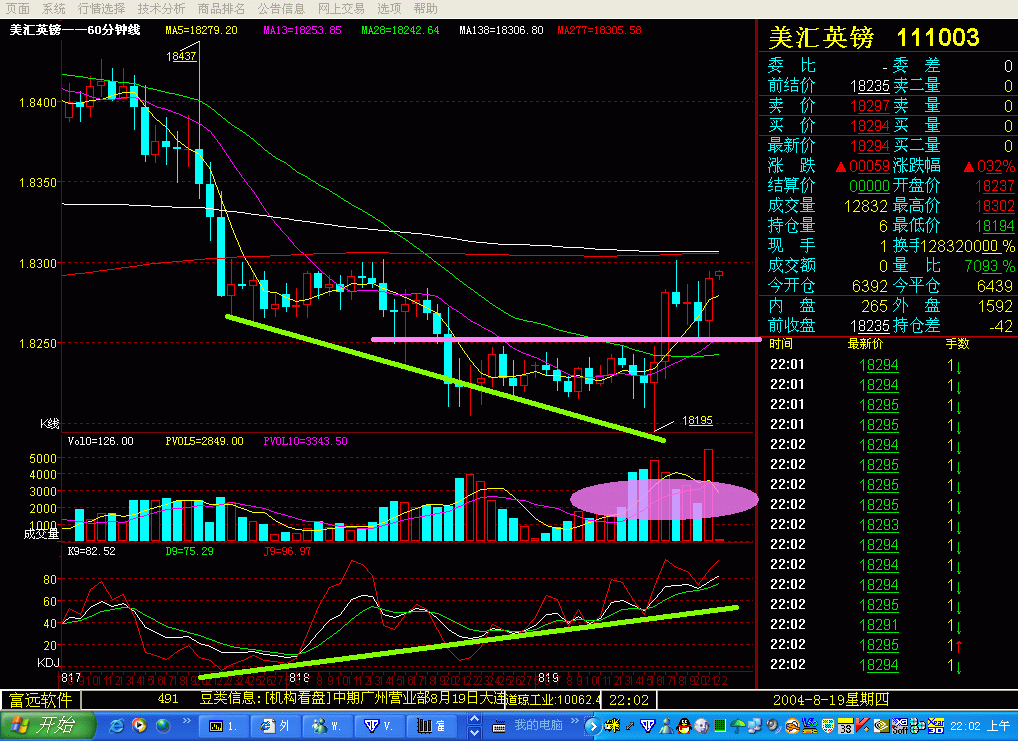
Task: Switch to the taskbar window labeled V.
Action: [x=379, y=726]
